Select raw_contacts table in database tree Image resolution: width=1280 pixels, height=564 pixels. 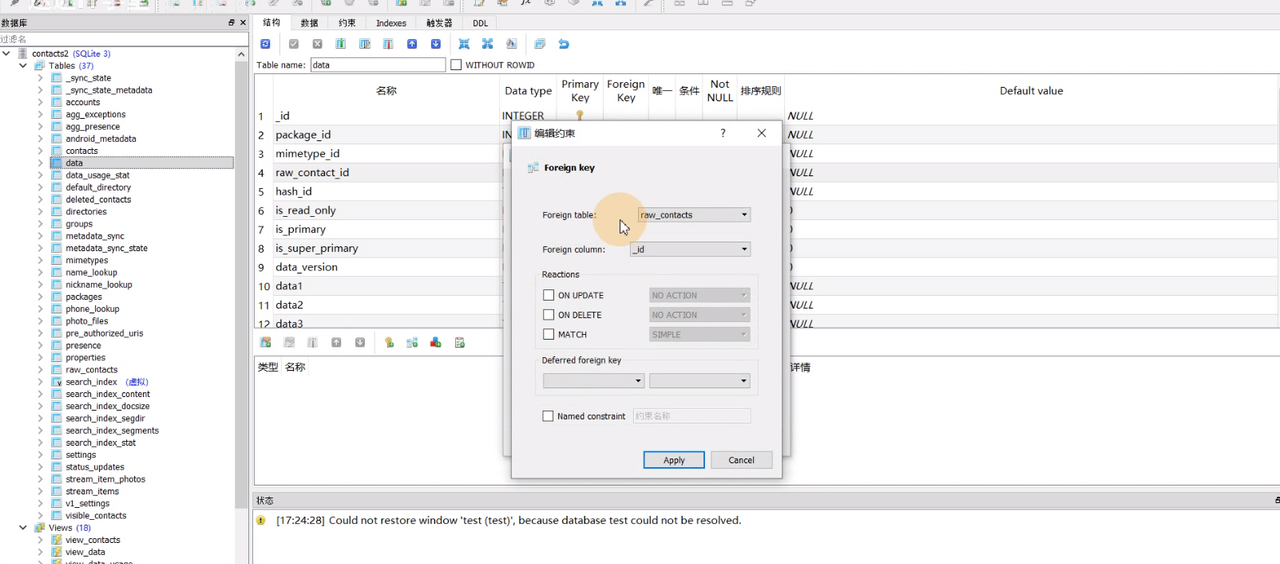(91, 370)
